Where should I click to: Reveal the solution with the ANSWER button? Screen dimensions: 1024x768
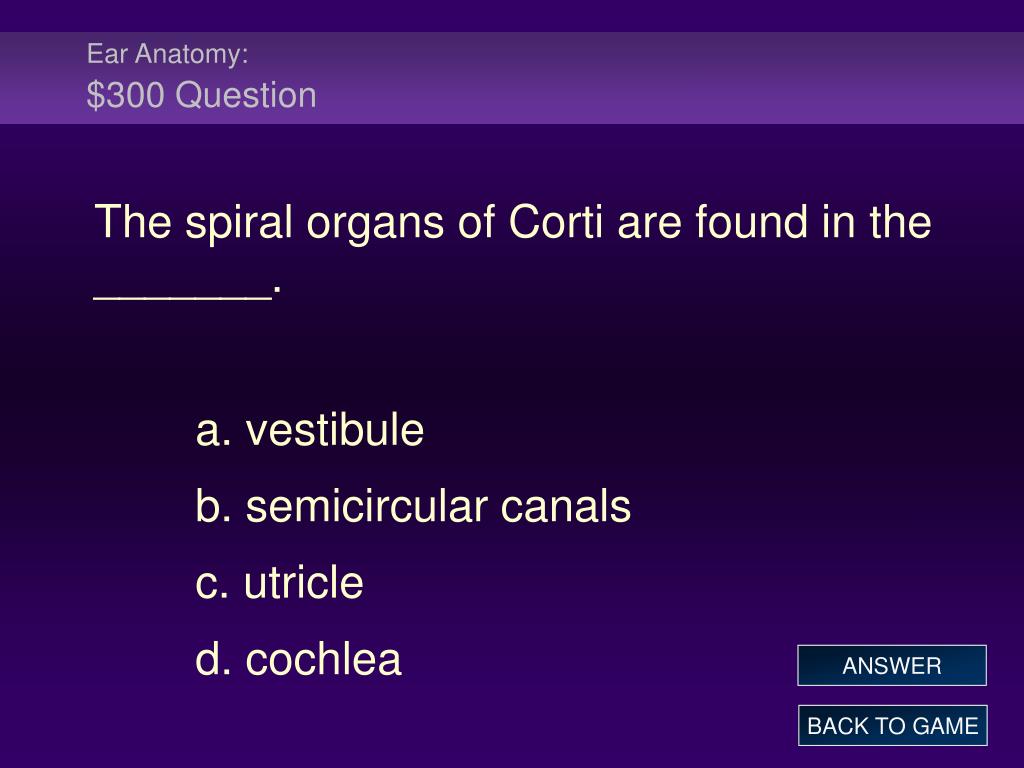891,665
